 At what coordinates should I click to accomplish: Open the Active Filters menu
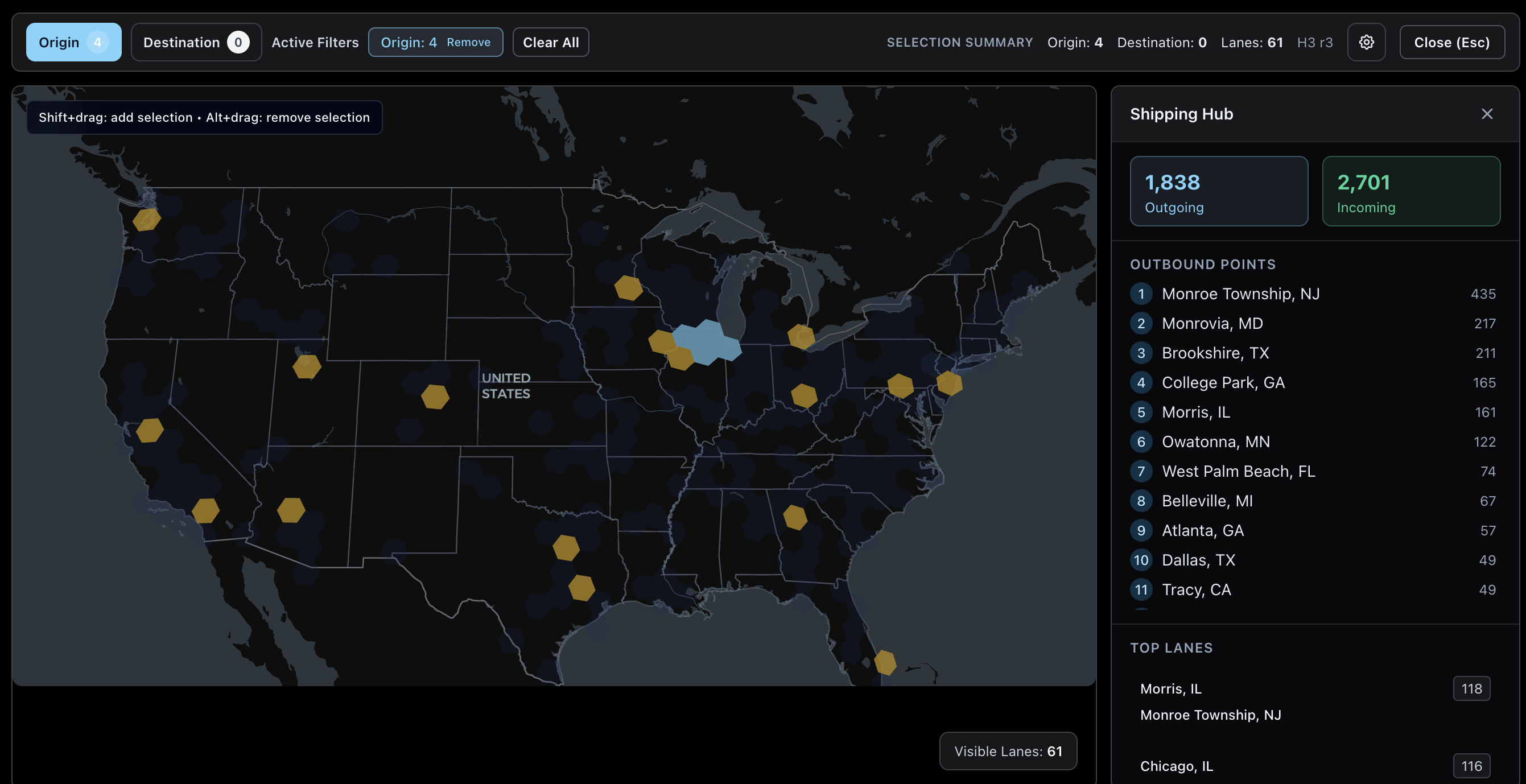[x=315, y=42]
